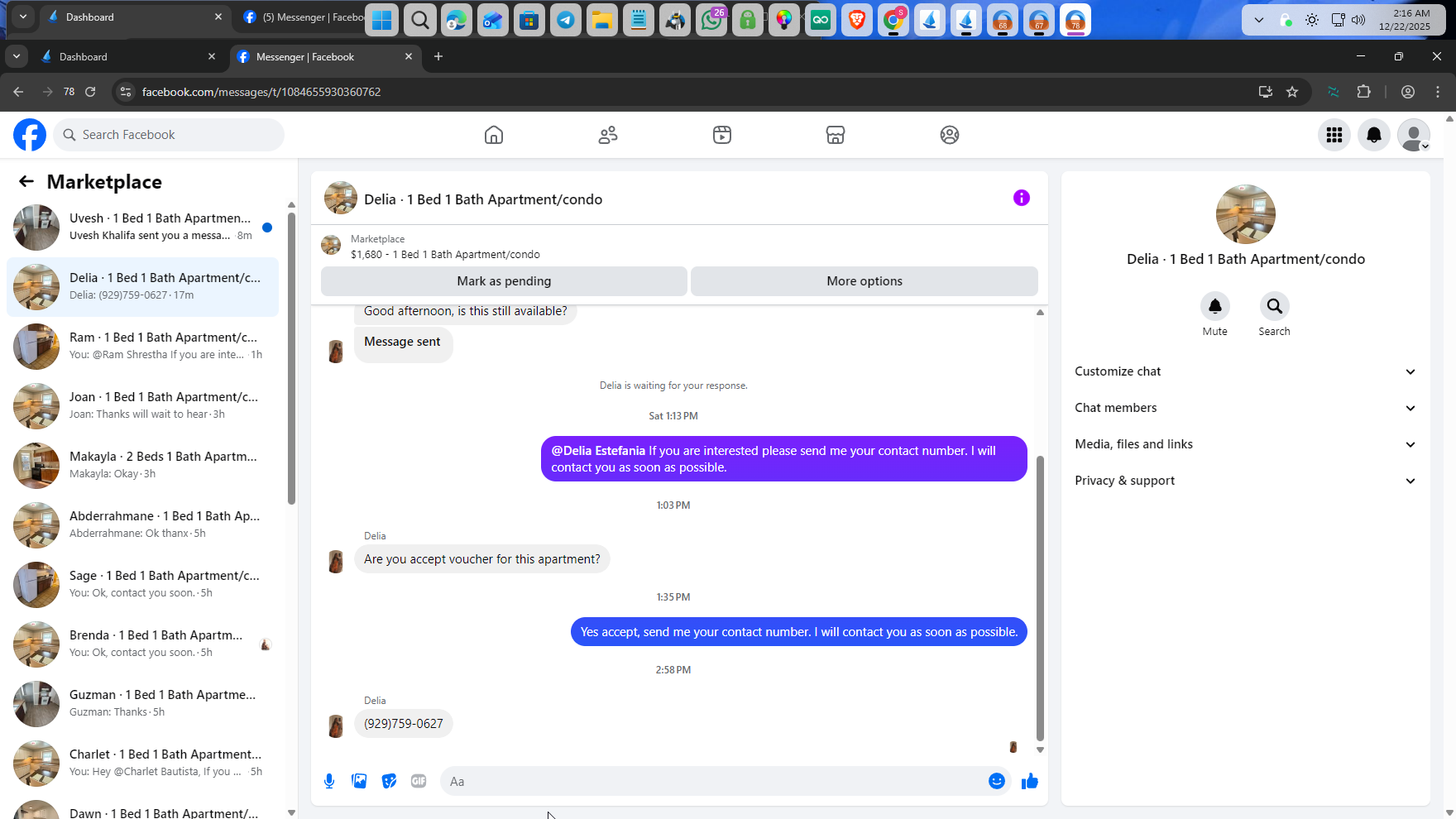Screen dimensions: 1456x819
Task: Close the Dashboard tab
Action: (212, 56)
